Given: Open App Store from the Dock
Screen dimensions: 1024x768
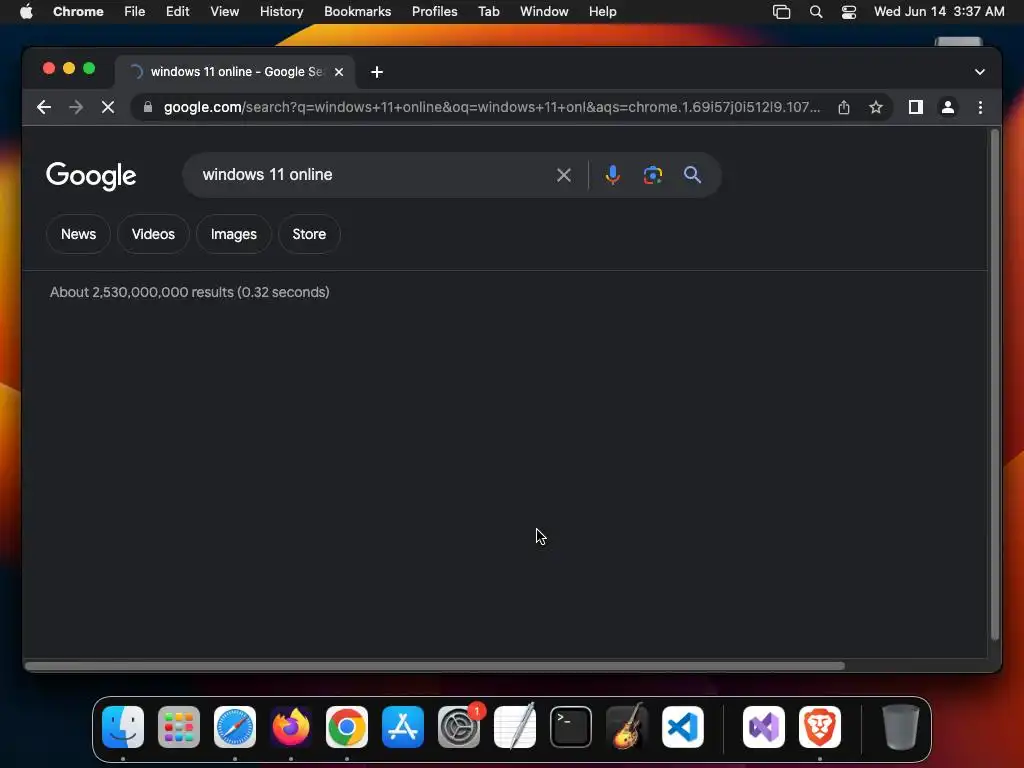Looking at the screenshot, I should coord(403,727).
